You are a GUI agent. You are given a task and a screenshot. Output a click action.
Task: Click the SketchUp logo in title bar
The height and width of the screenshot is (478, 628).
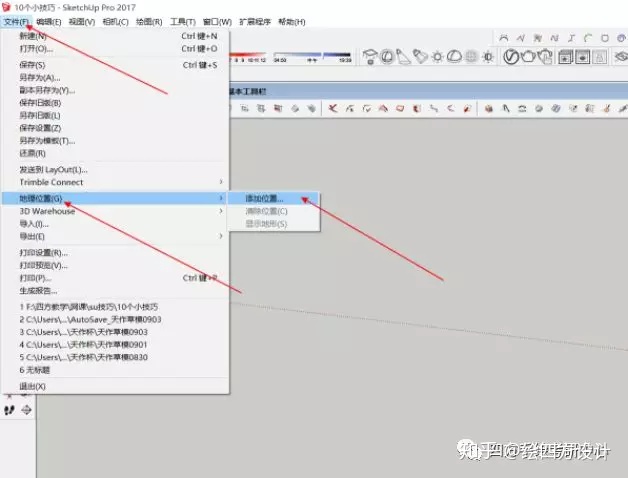(x=6, y=7)
